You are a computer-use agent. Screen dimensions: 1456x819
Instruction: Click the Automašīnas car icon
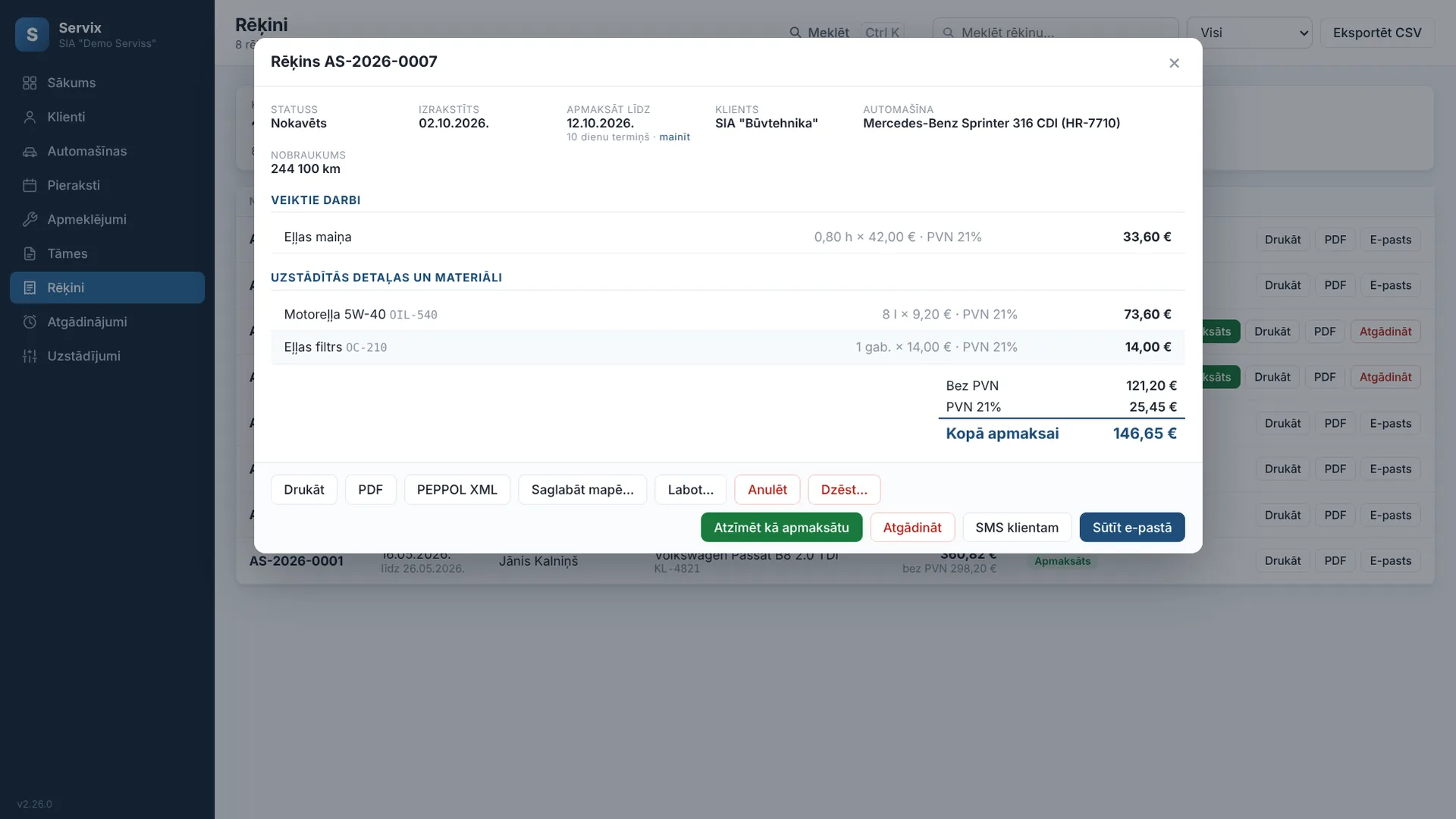[30, 151]
